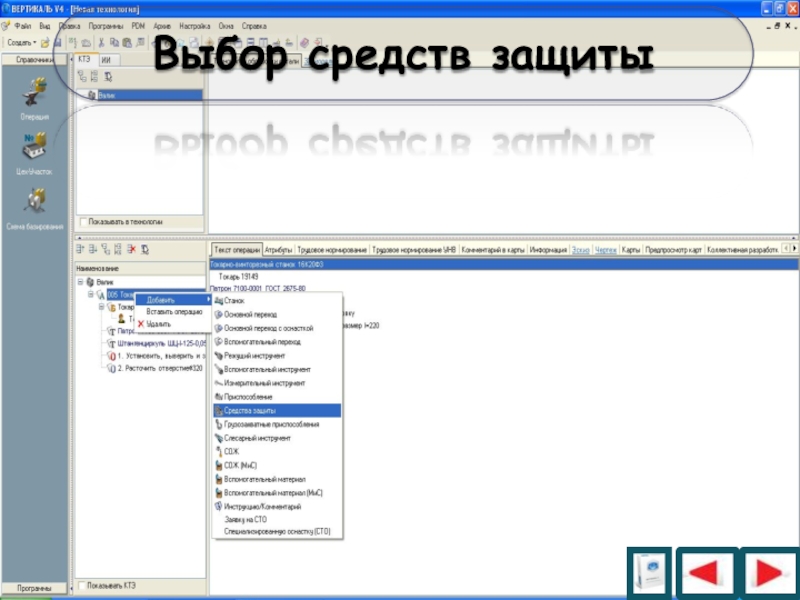Toggle the Показывать КТЭ checkbox
Screen dimensions: 800x600
click(x=83, y=586)
